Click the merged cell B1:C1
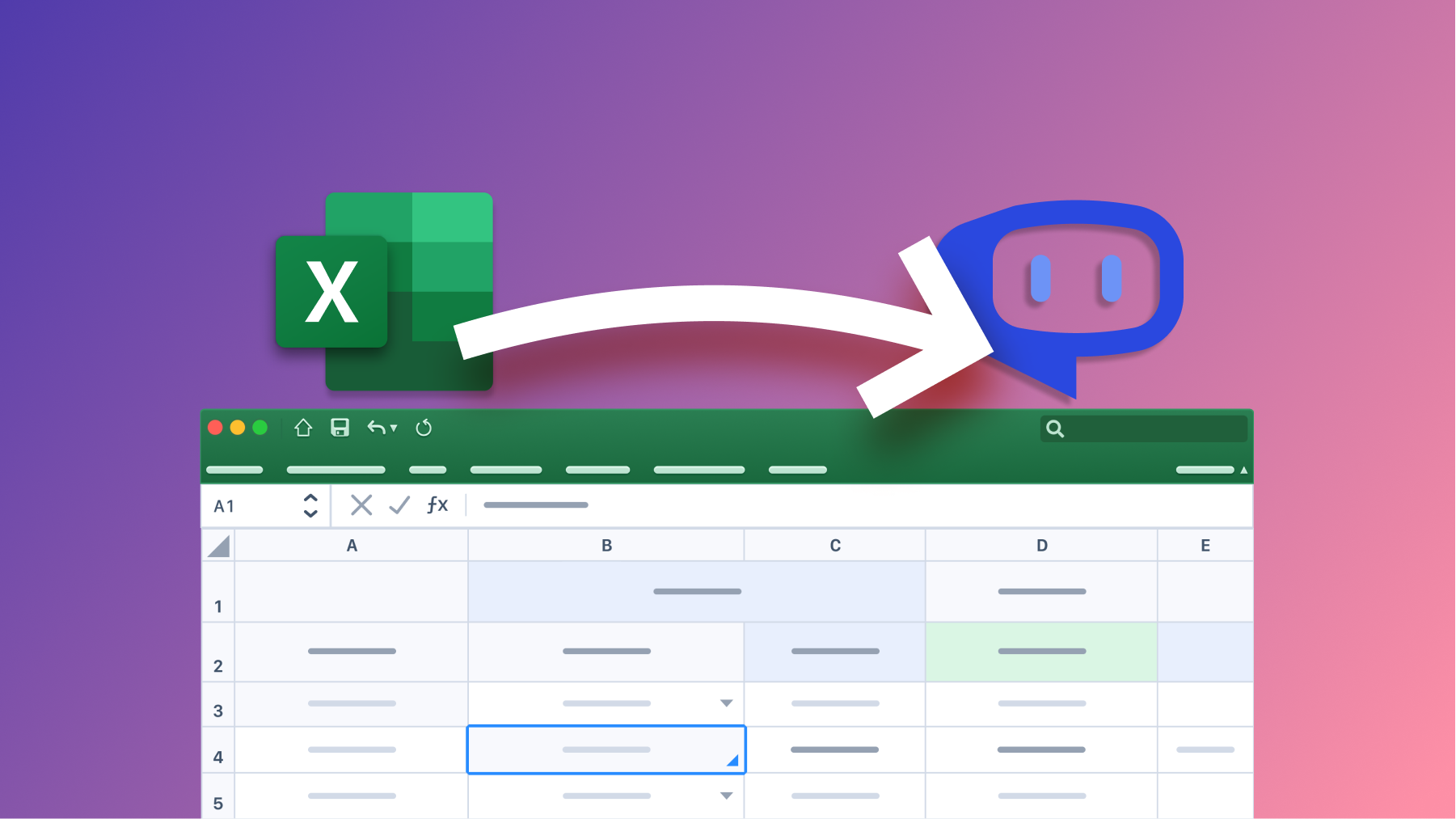Image resolution: width=1456 pixels, height=819 pixels. point(697,592)
